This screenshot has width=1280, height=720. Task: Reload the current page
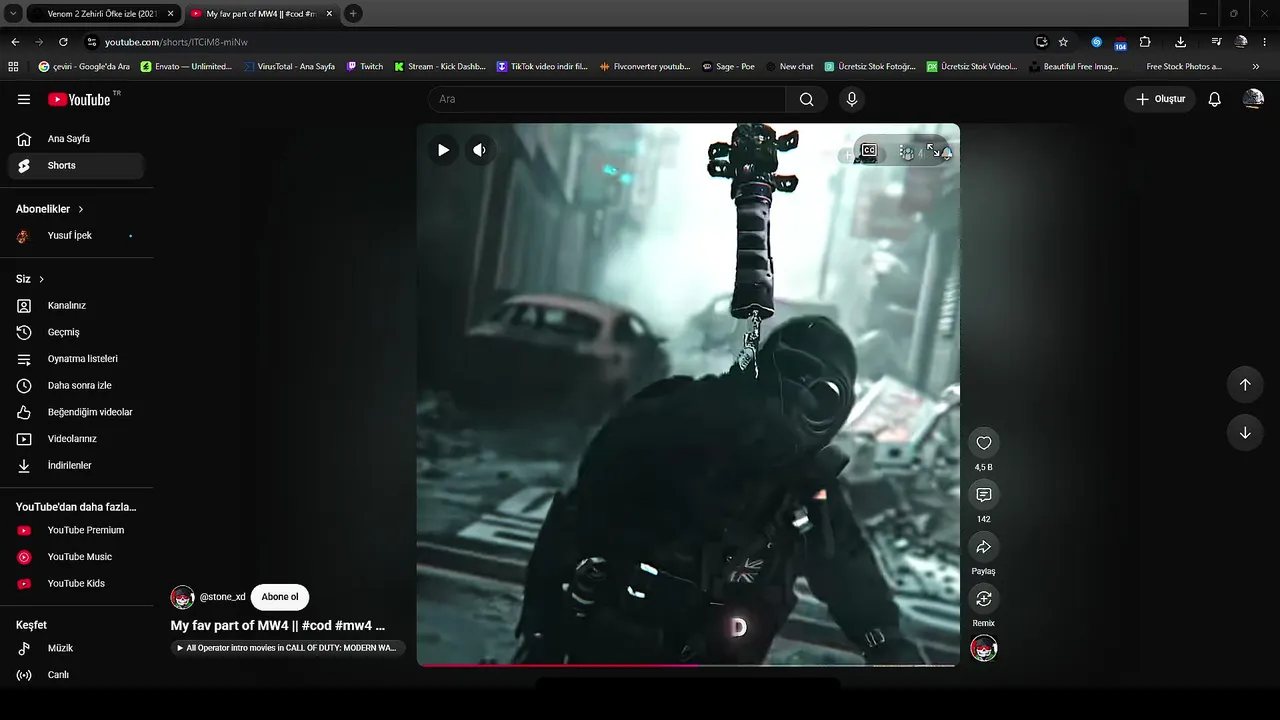63,42
